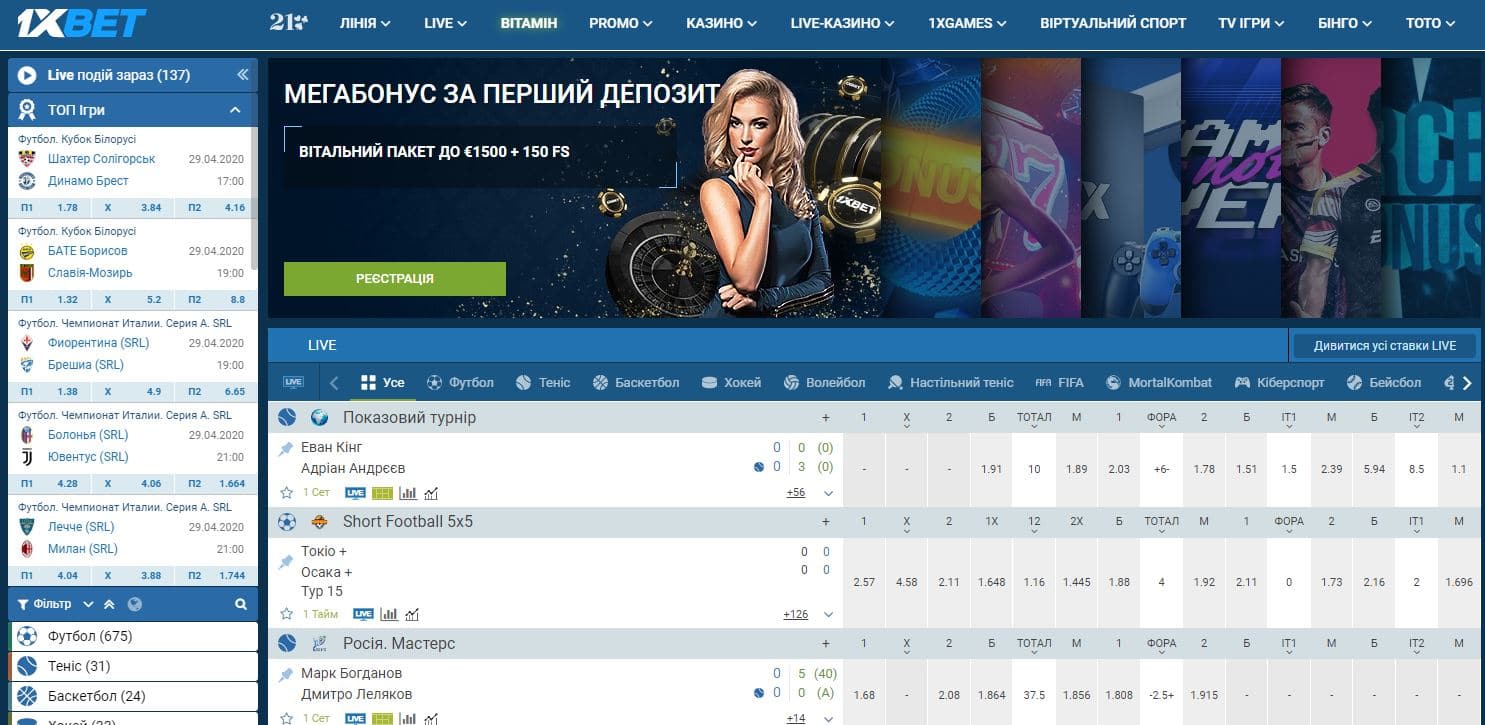Click the Live events play icon

point(27,75)
